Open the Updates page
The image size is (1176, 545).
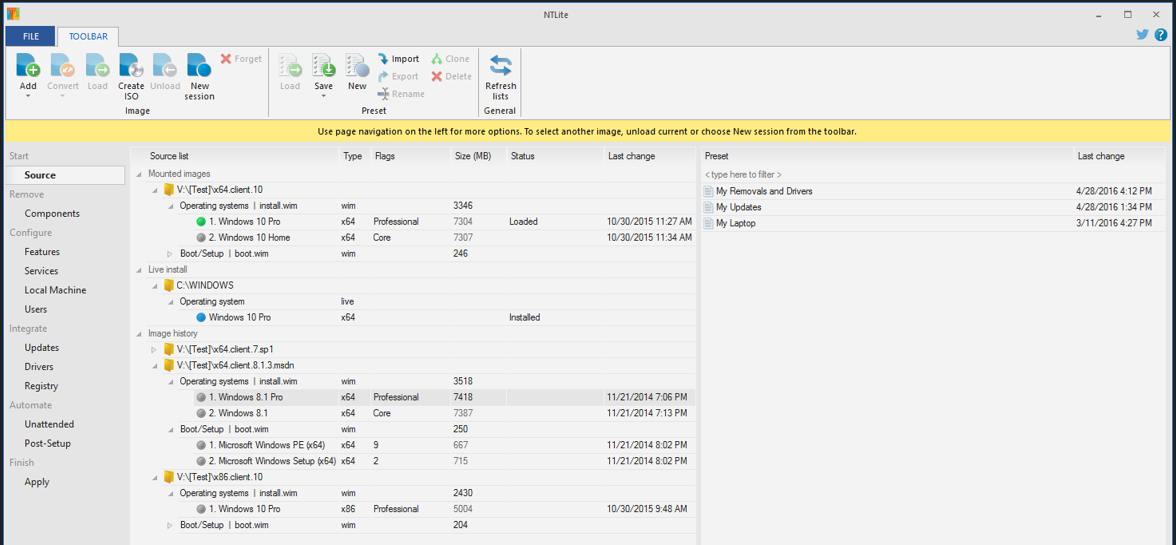[x=42, y=348]
